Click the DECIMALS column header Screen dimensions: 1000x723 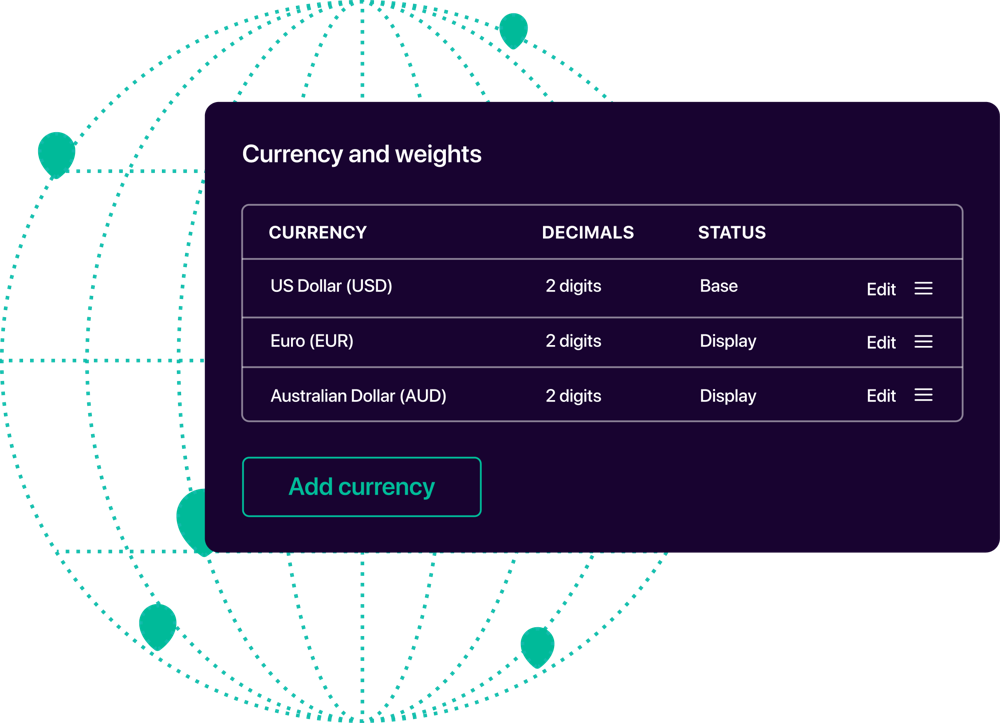(588, 233)
